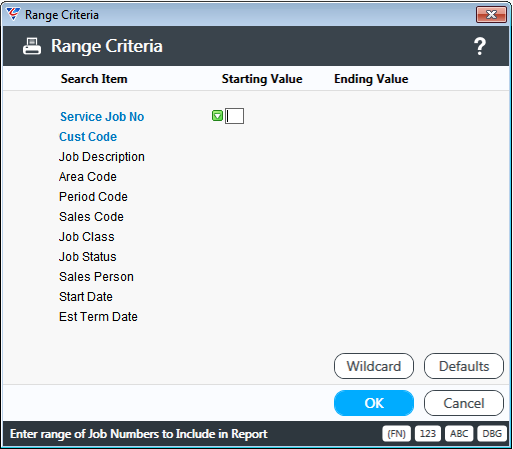Image resolution: width=513 pixels, height=449 pixels.
Task: Click the printer icon in header
Action: [x=32, y=46]
